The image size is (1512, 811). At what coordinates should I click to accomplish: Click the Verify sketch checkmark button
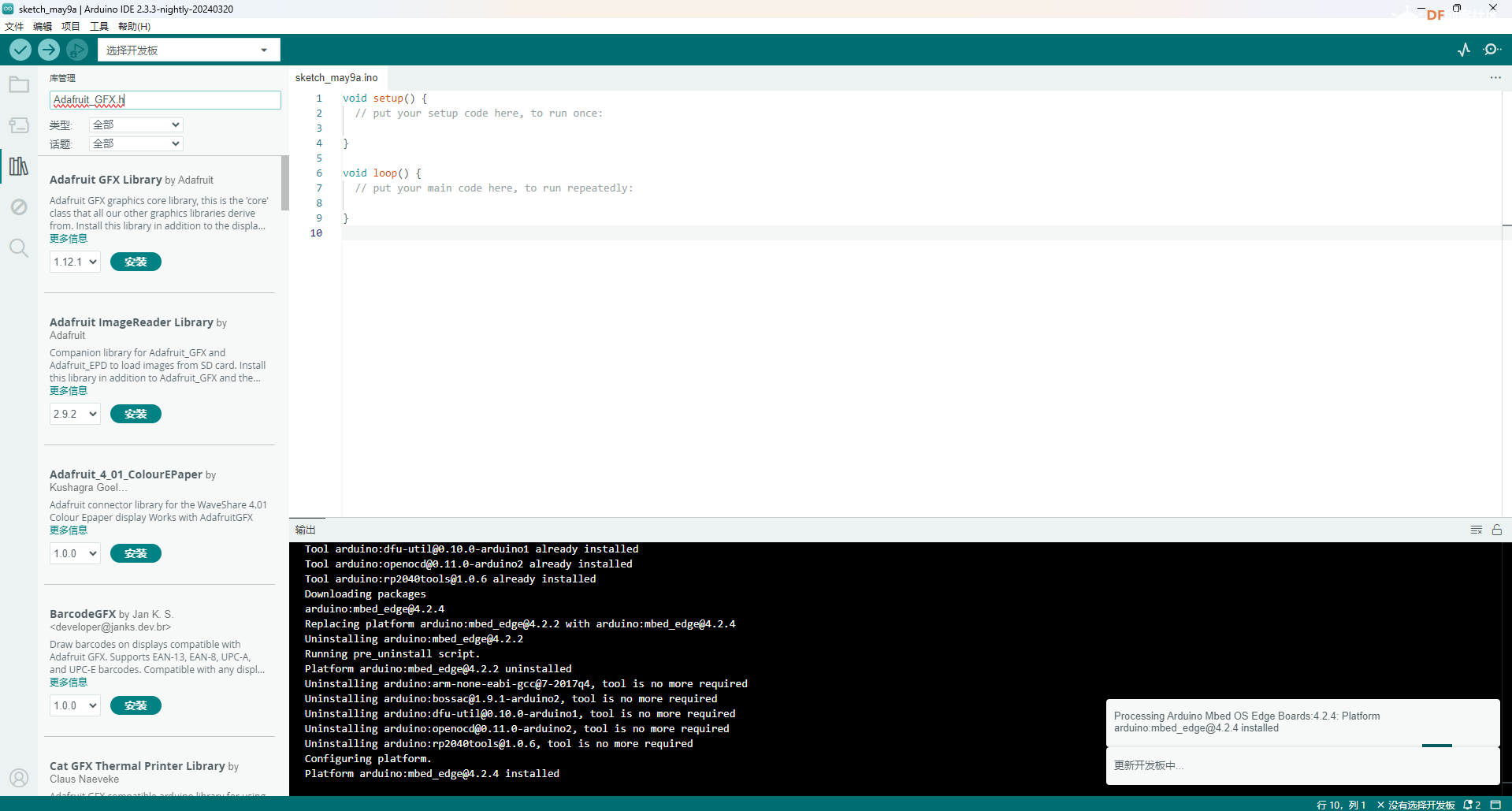20,50
